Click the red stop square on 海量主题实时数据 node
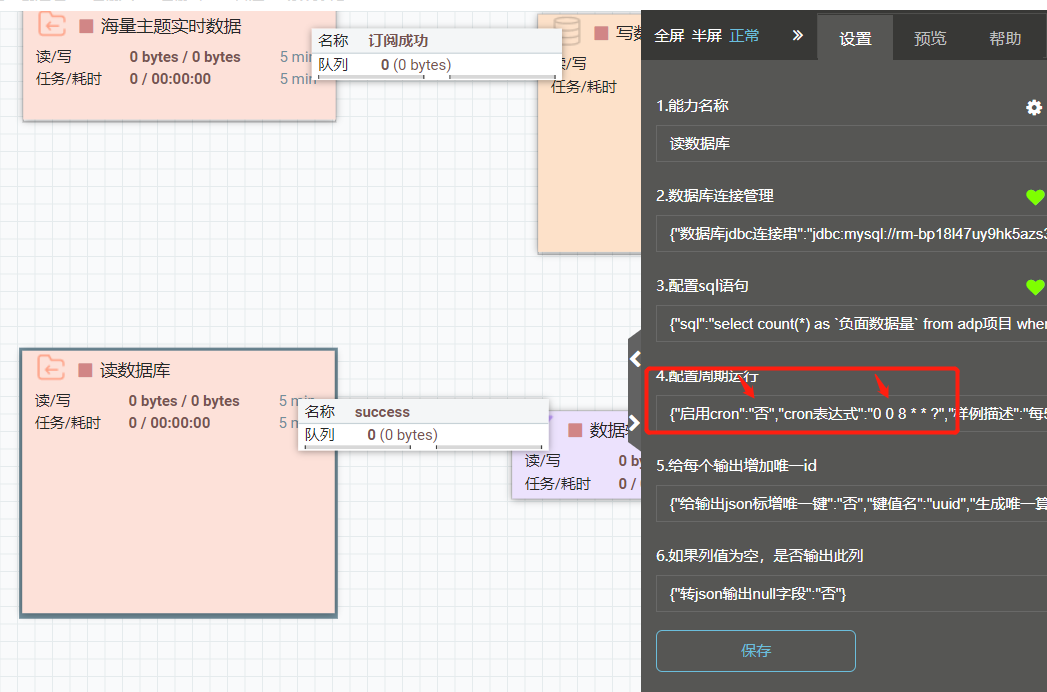This screenshot has width=1047, height=692. click(x=87, y=26)
